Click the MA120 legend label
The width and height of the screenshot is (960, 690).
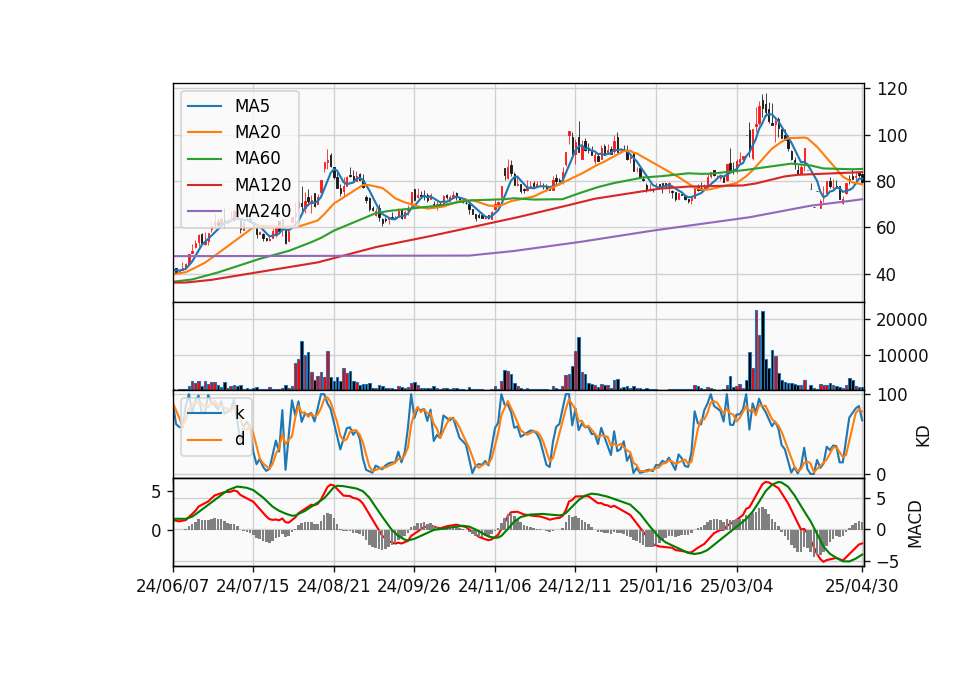point(263,185)
